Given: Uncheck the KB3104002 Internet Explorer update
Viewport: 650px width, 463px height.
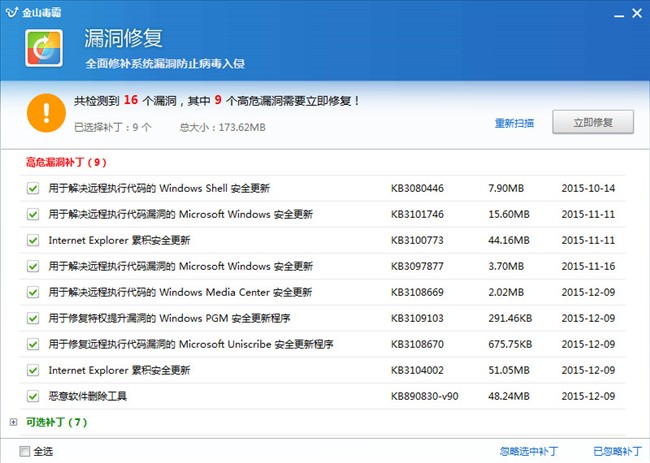Looking at the screenshot, I should point(32,370).
